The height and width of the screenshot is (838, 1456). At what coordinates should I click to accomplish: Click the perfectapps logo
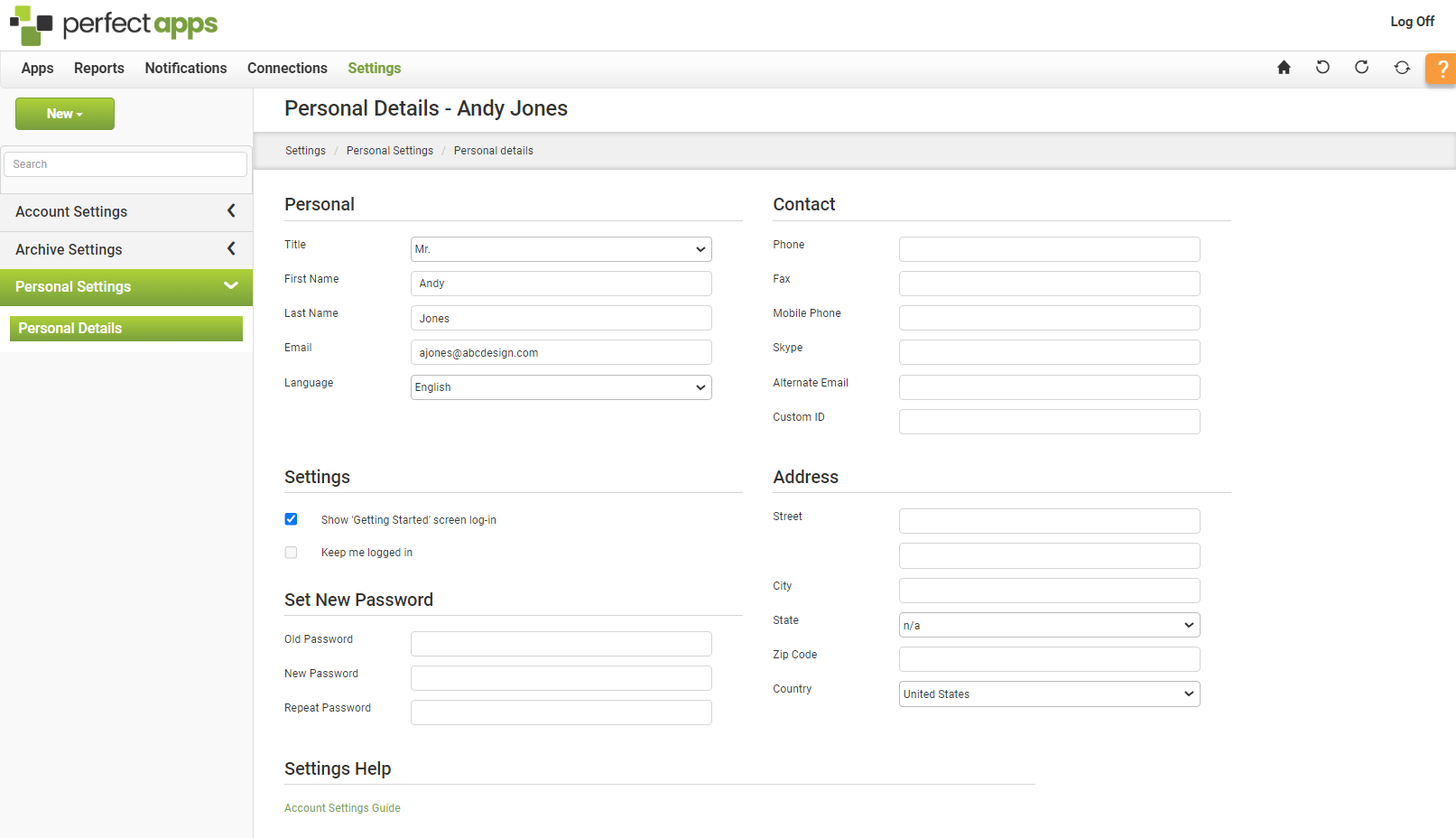coord(114,24)
